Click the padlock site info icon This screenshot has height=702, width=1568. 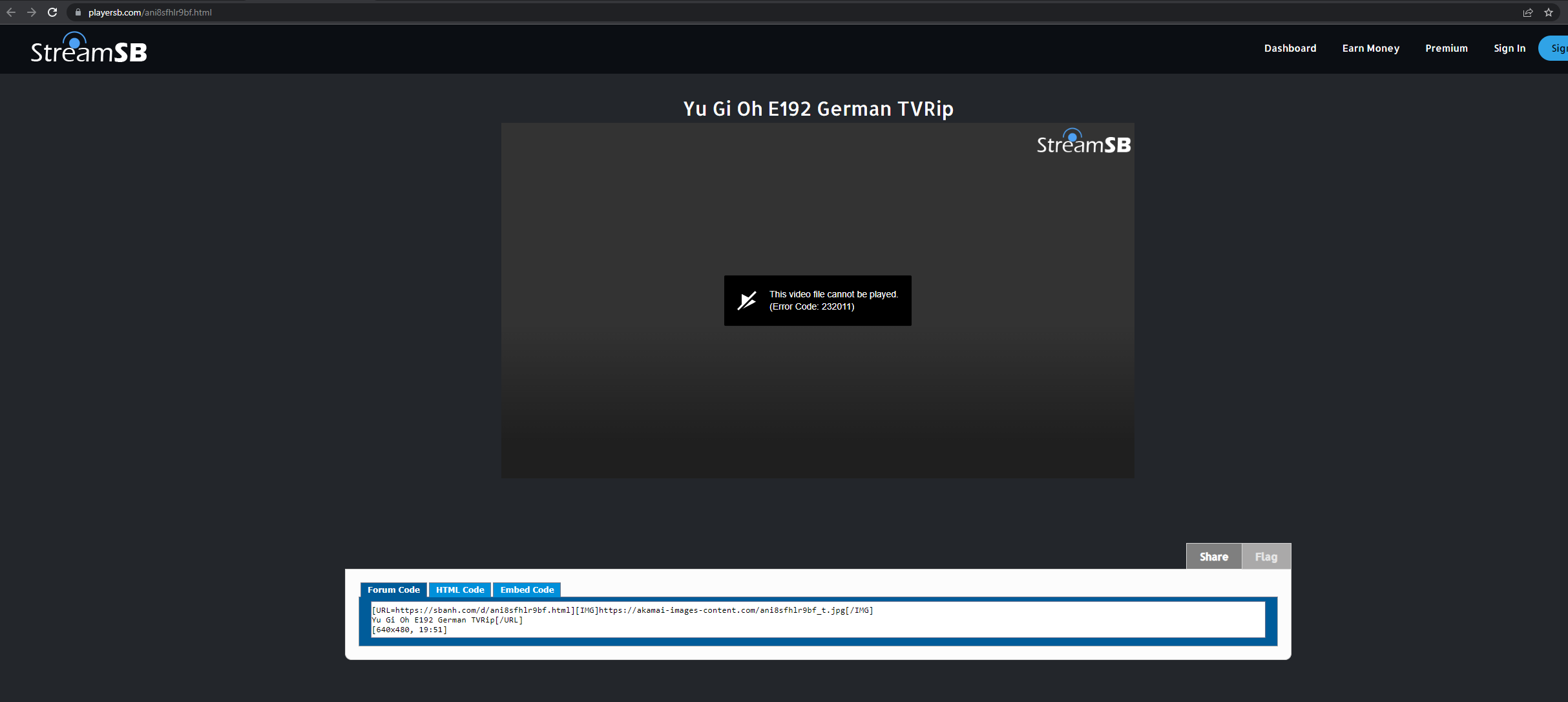(x=78, y=12)
